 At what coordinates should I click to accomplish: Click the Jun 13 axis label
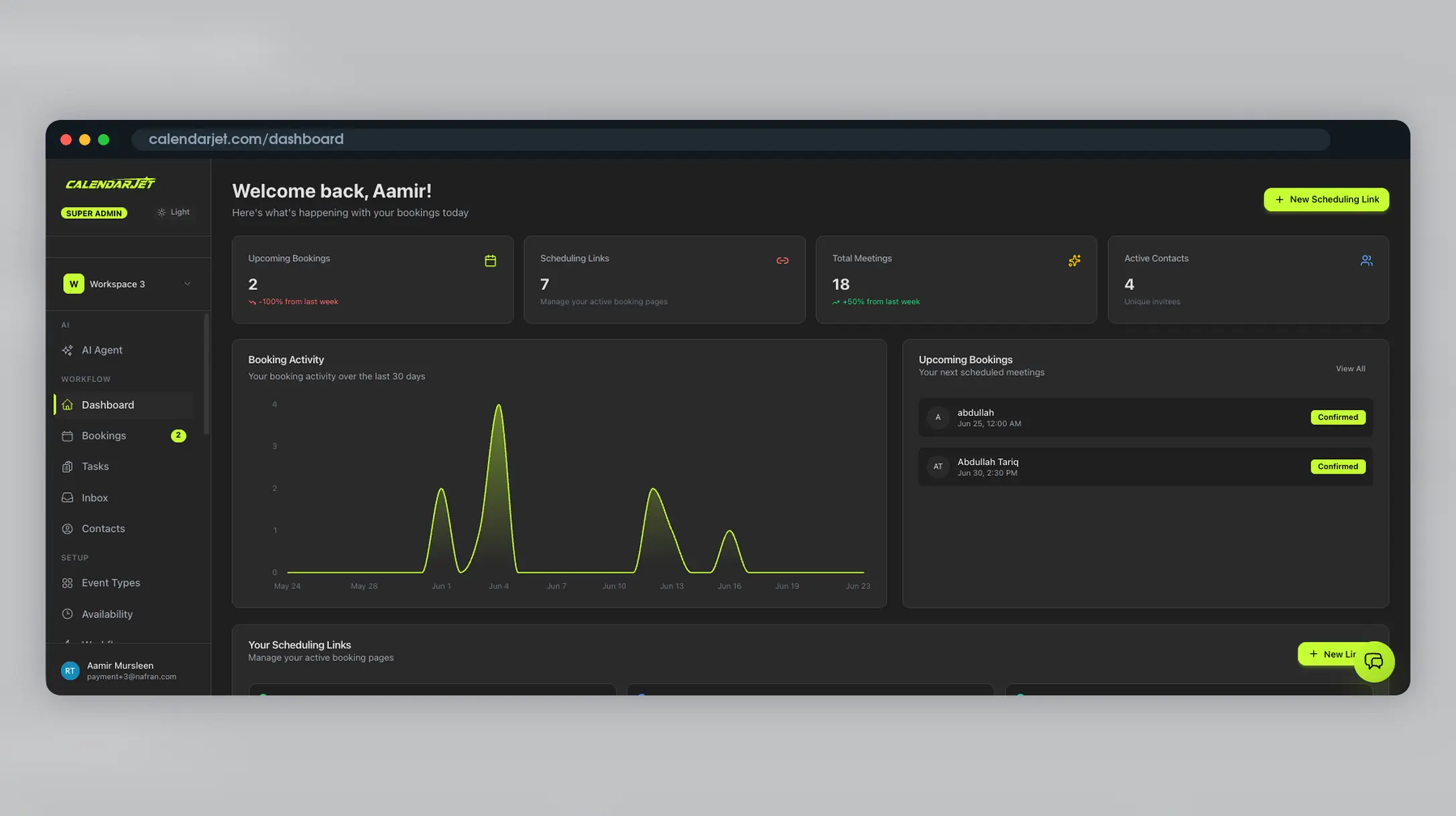click(672, 586)
